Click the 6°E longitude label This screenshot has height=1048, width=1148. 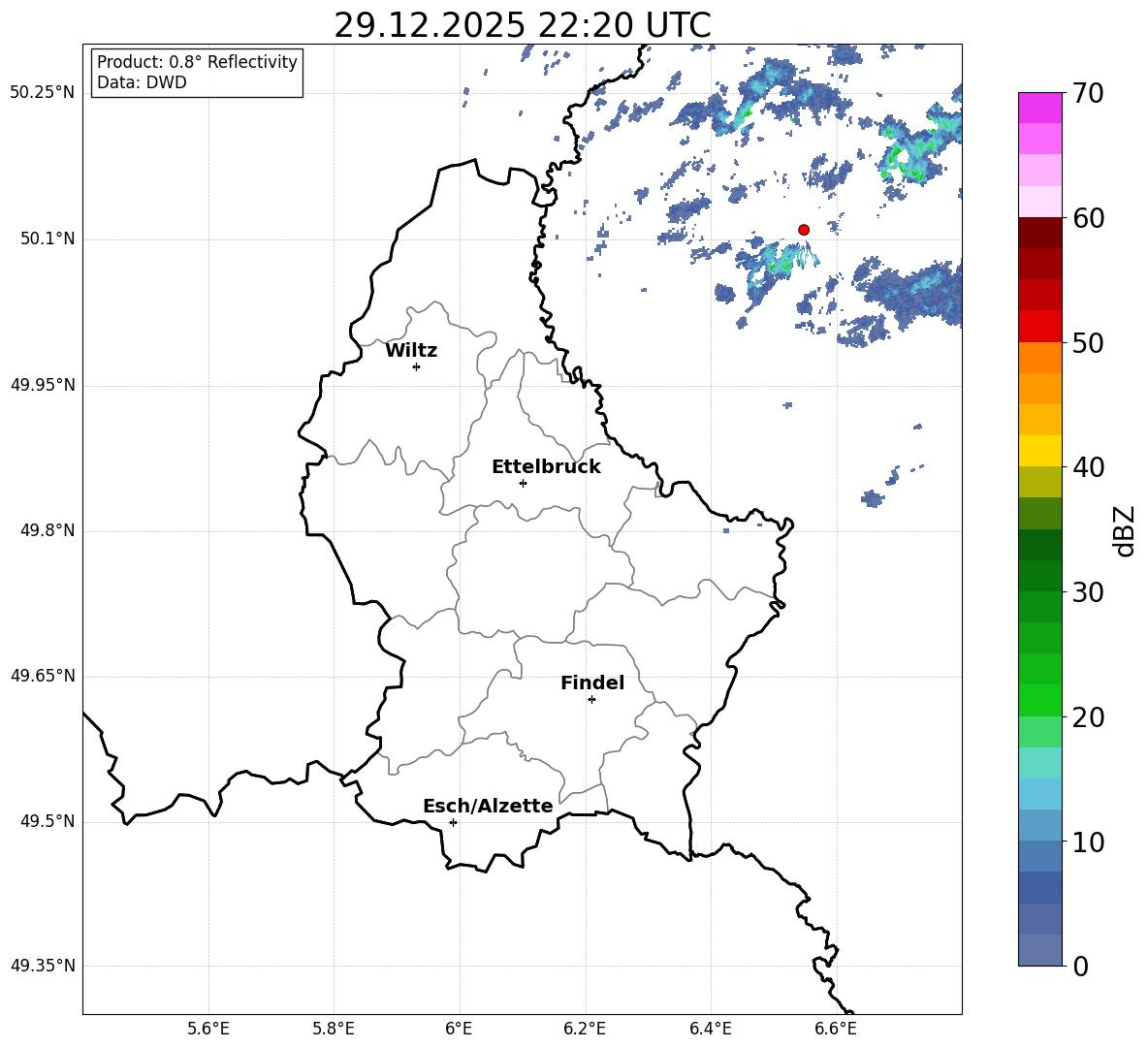pyautogui.click(x=459, y=1029)
